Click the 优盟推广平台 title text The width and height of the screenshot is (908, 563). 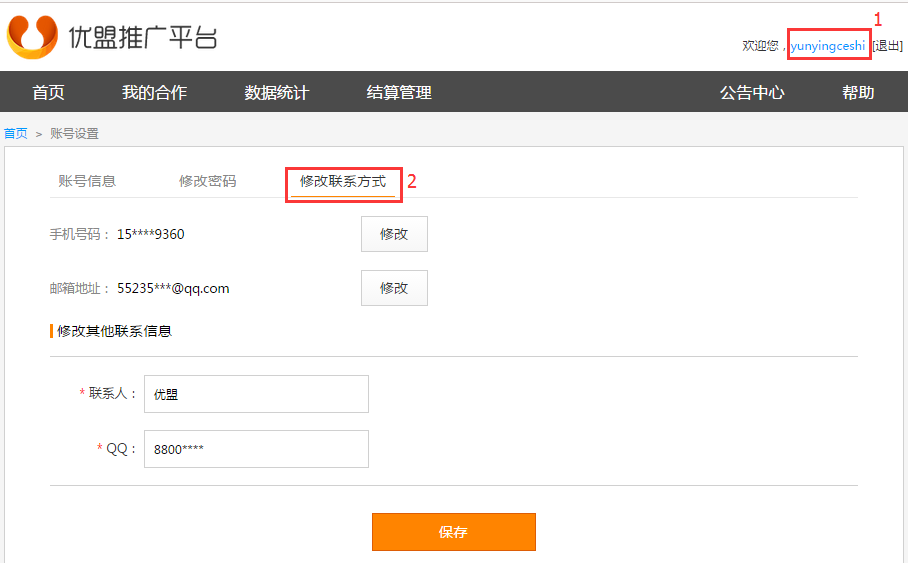tap(143, 38)
